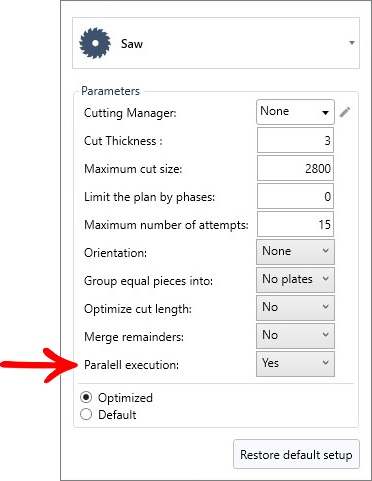
Task: Open the Merge remainders dropdown
Action: 295,336
